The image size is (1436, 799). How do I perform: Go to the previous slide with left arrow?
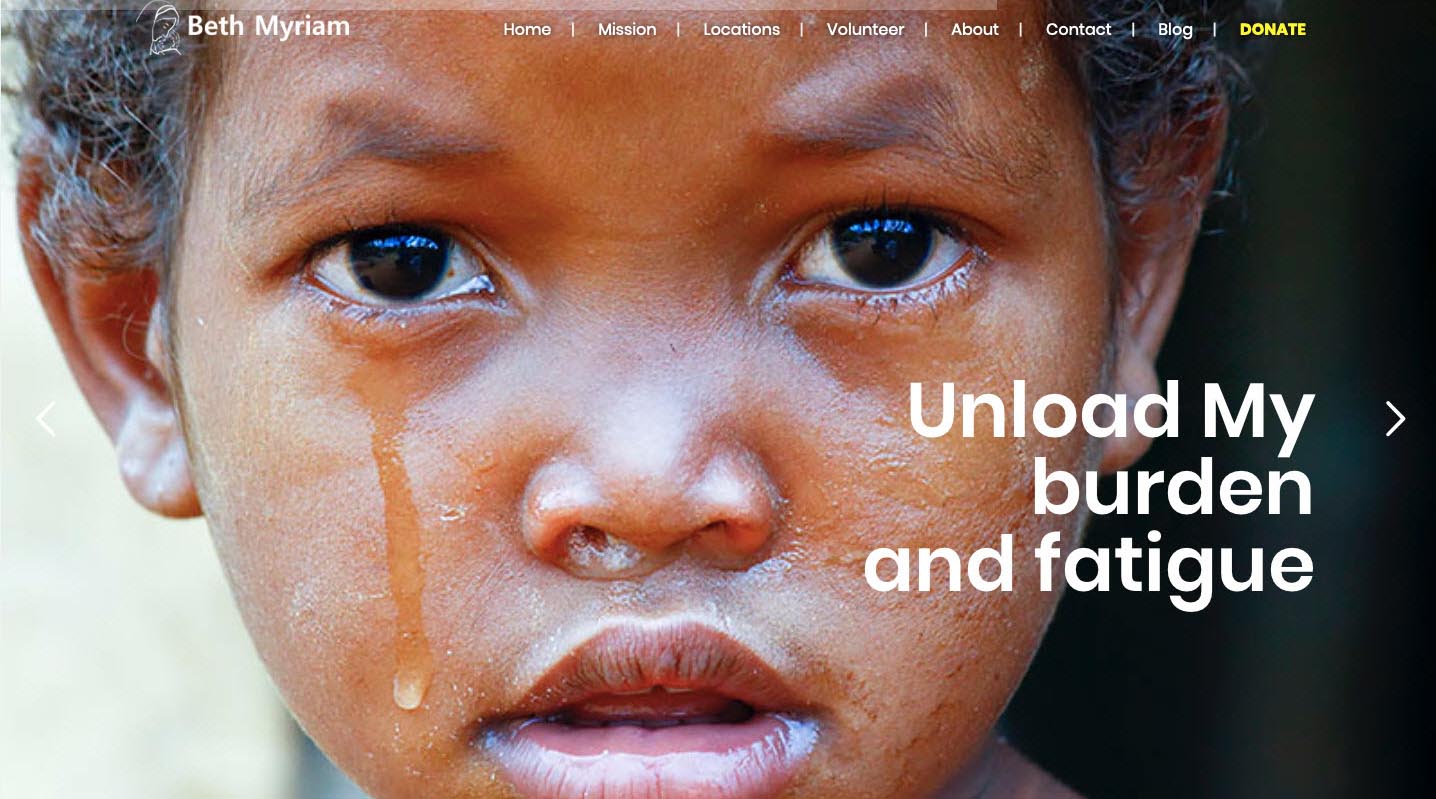pyautogui.click(x=46, y=419)
